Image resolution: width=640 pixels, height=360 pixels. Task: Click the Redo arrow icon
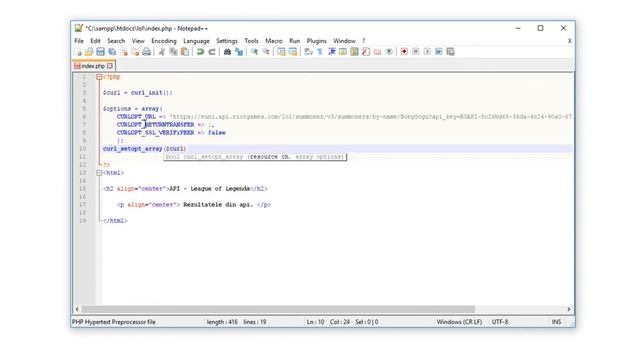(x=212, y=52)
